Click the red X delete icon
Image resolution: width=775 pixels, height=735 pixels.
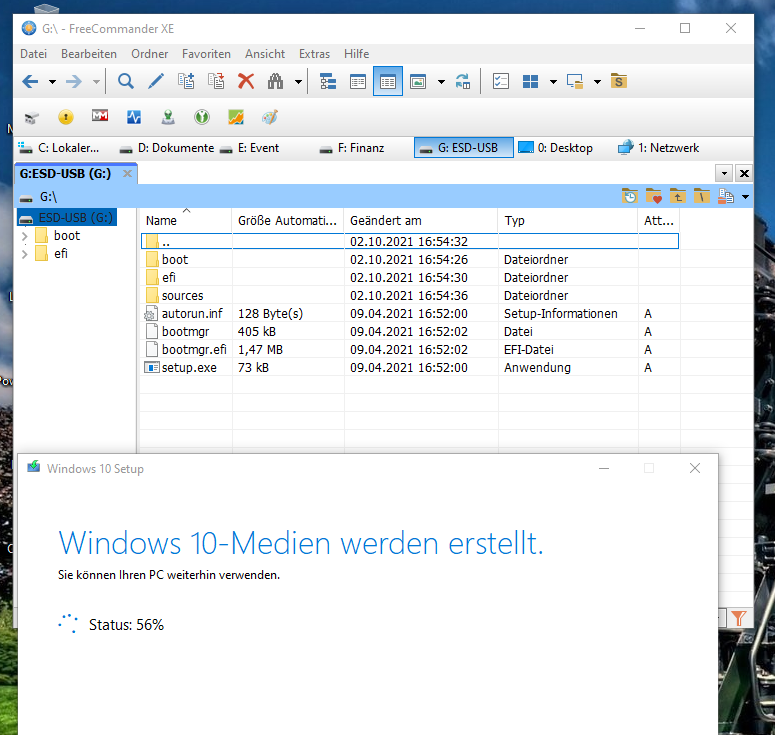point(246,82)
